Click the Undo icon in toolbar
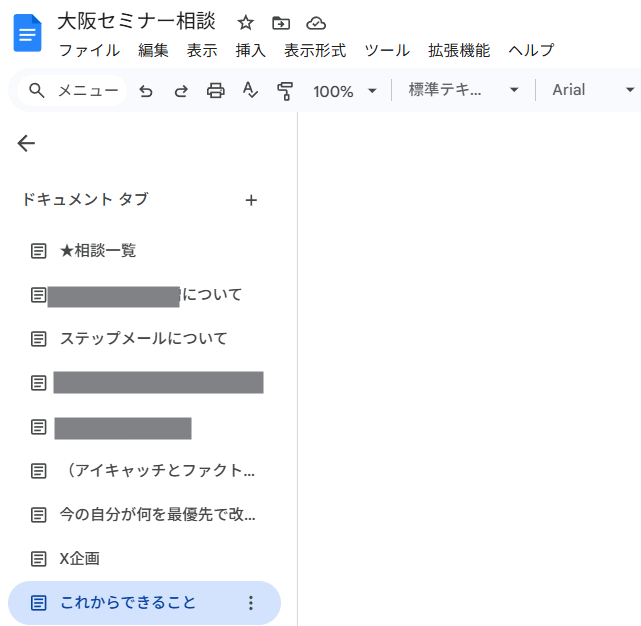This screenshot has width=641, height=626. (x=146, y=90)
